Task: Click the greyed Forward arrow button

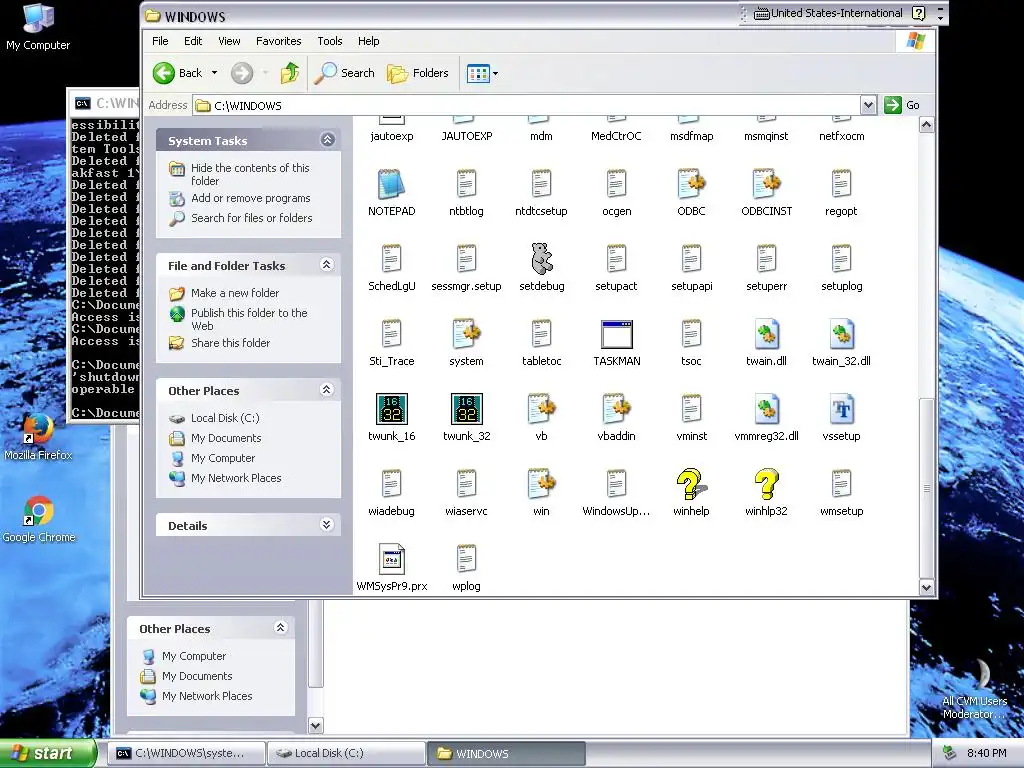Action: (x=242, y=73)
